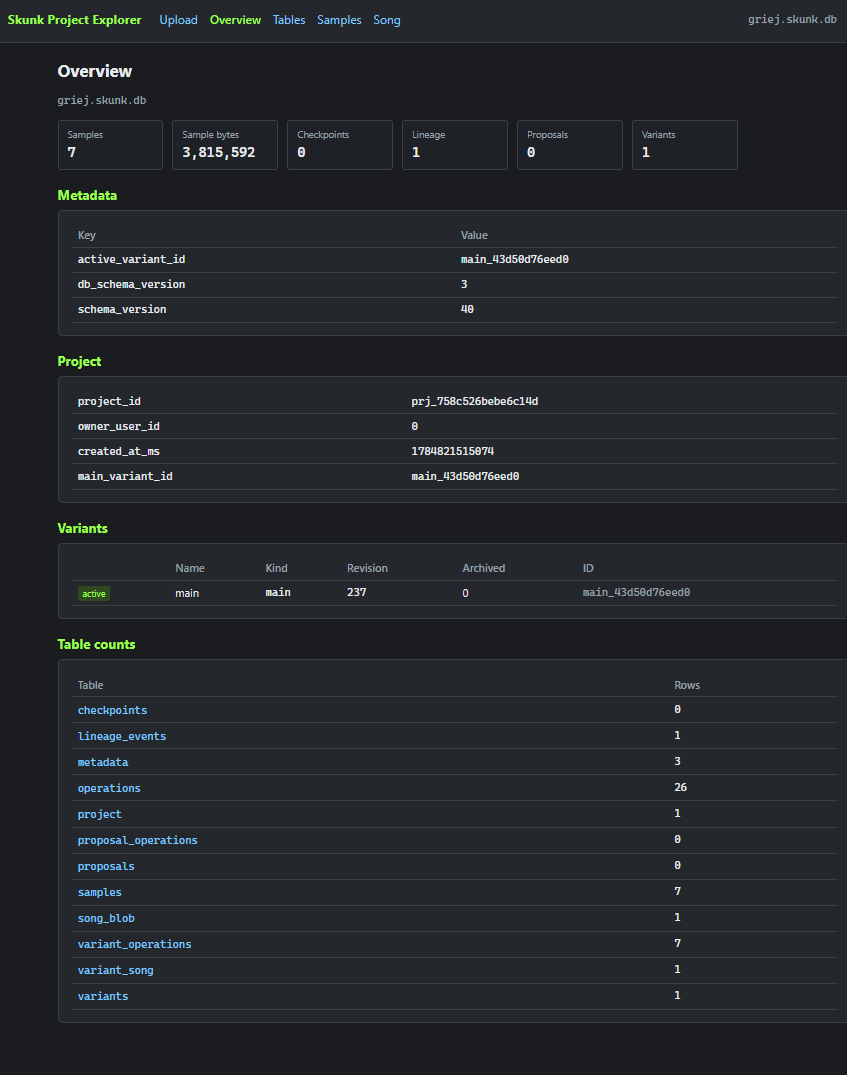Viewport: 847px width, 1075px height.
Task: Open the Tables nav link
Action: coord(289,20)
